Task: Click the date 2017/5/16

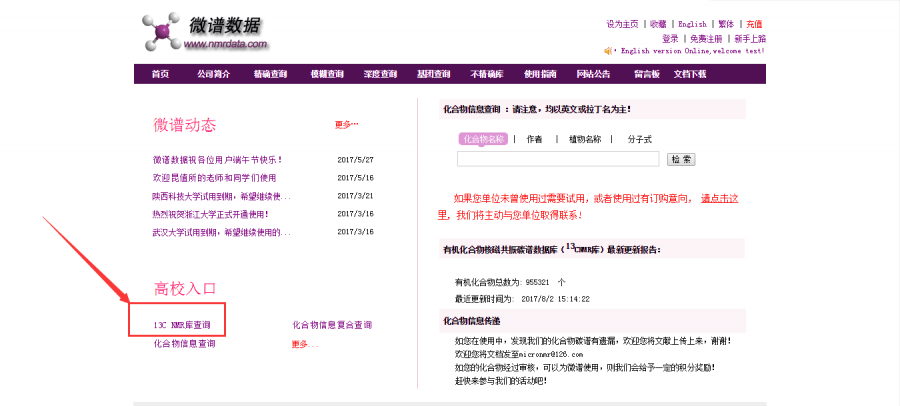Action: [355, 178]
